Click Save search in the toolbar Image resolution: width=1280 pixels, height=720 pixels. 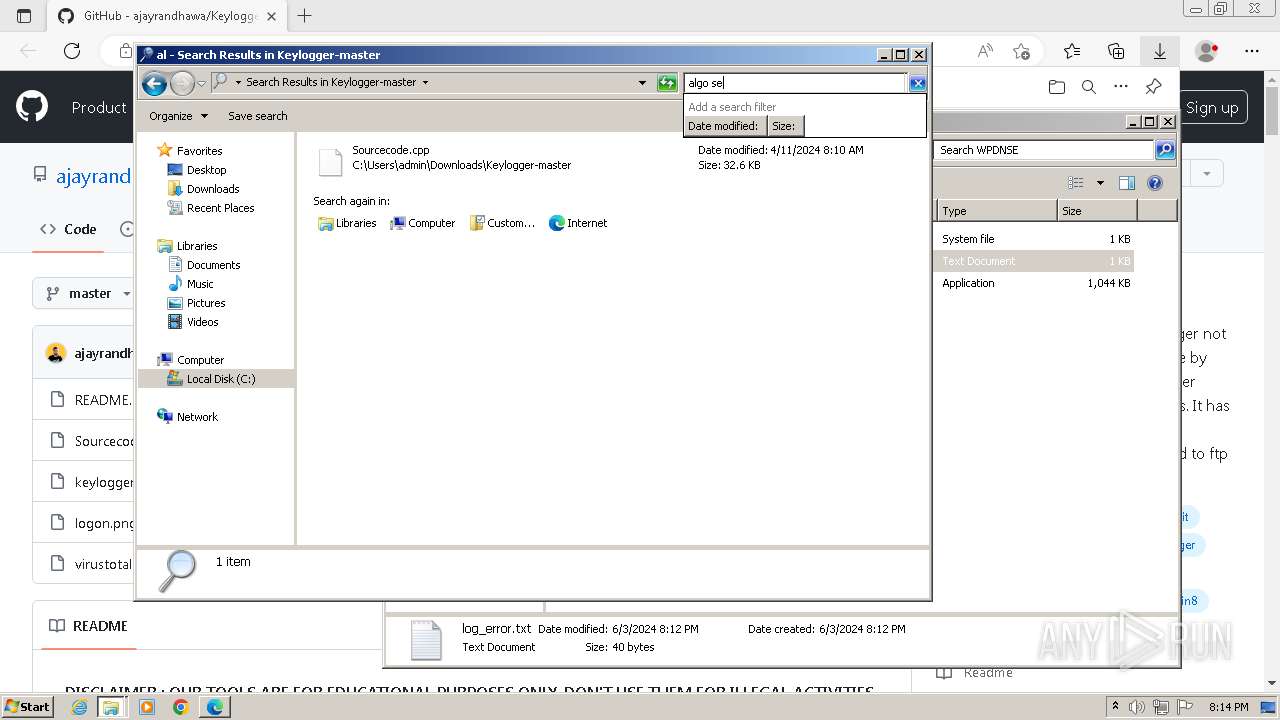[257, 116]
